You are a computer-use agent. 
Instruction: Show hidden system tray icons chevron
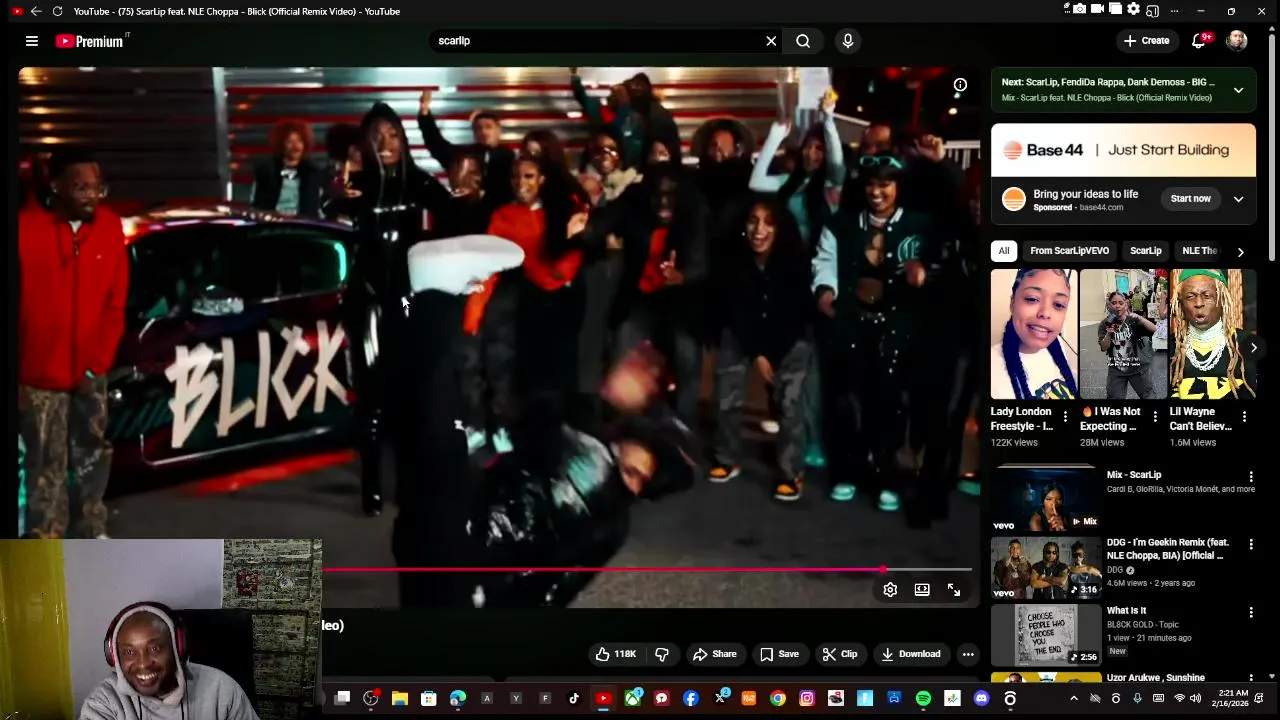1074,699
